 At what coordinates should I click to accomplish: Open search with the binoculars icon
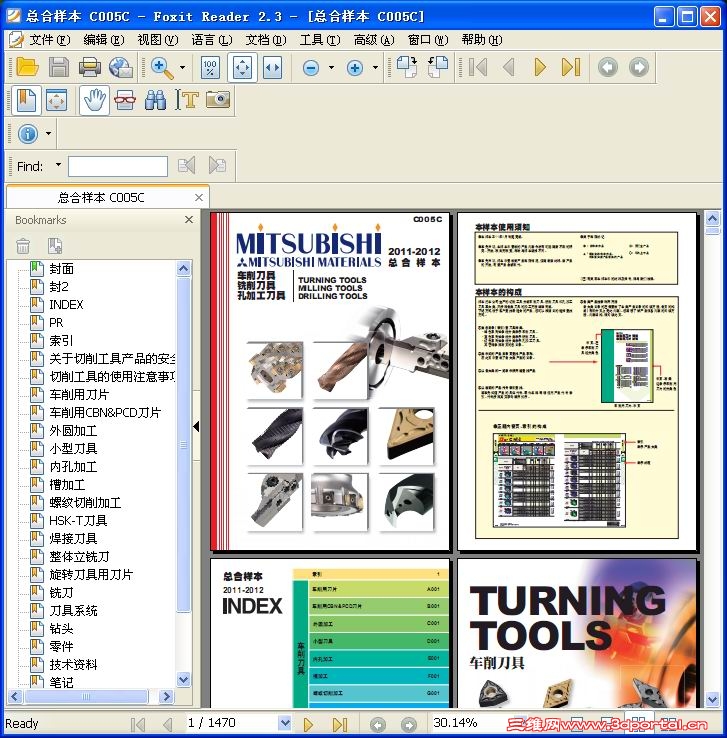pyautogui.click(x=156, y=100)
